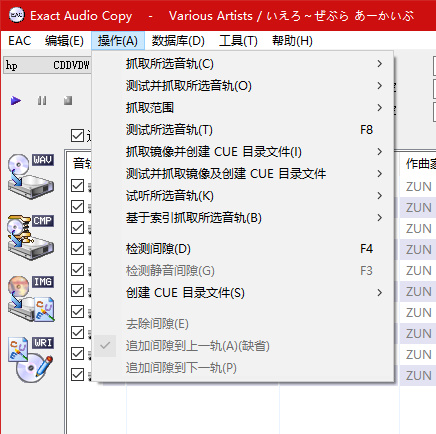
Task: Click ZUN composer cell in first track row
Action: pos(418,186)
